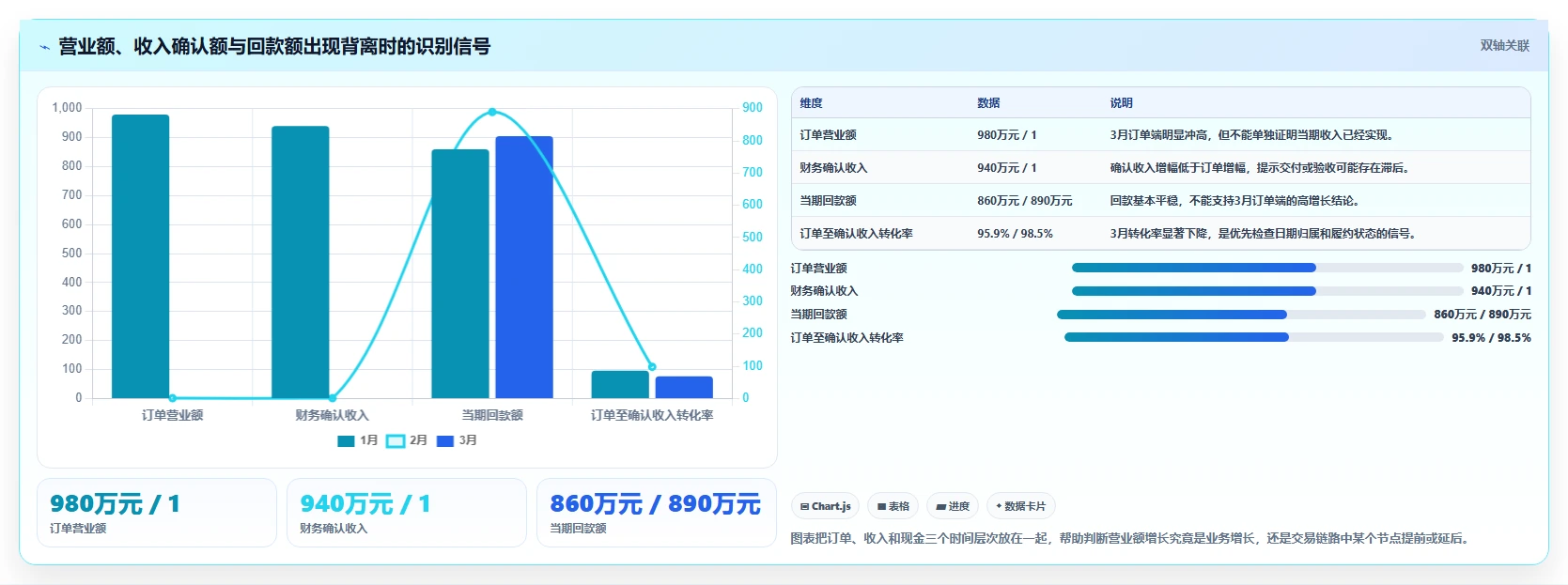This screenshot has height=585, width=1568.
Task: Click the 3月 bar for 订单至确认收入转化率
Action: pos(684,387)
